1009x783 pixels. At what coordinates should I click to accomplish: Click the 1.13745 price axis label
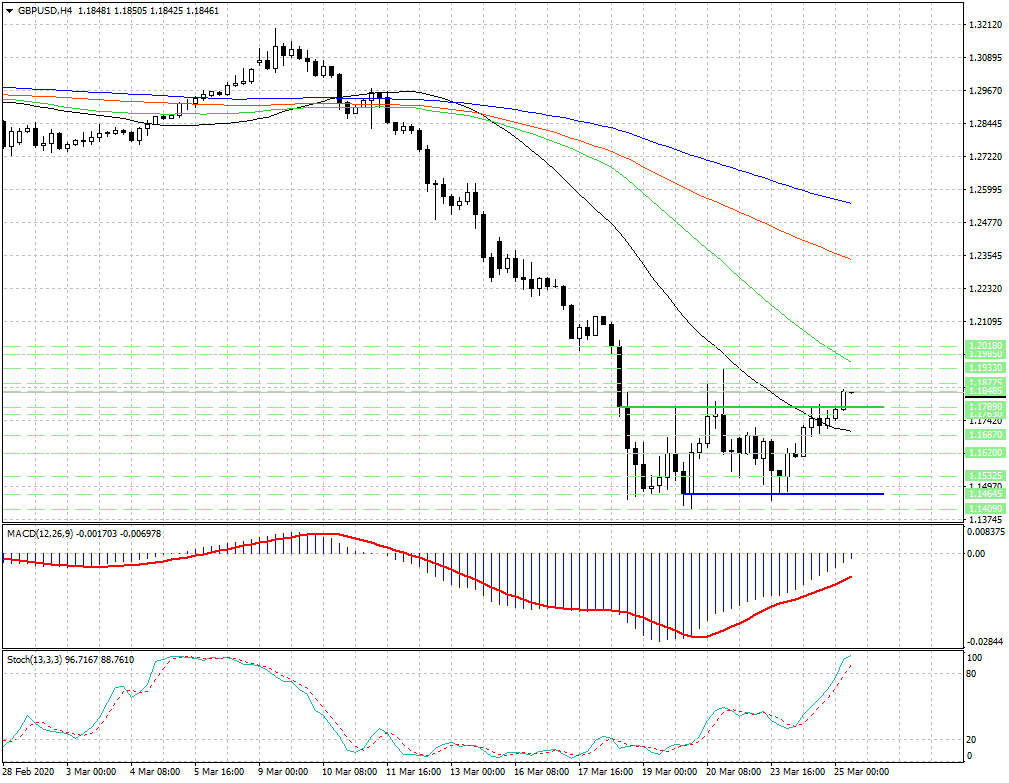[x=985, y=519]
